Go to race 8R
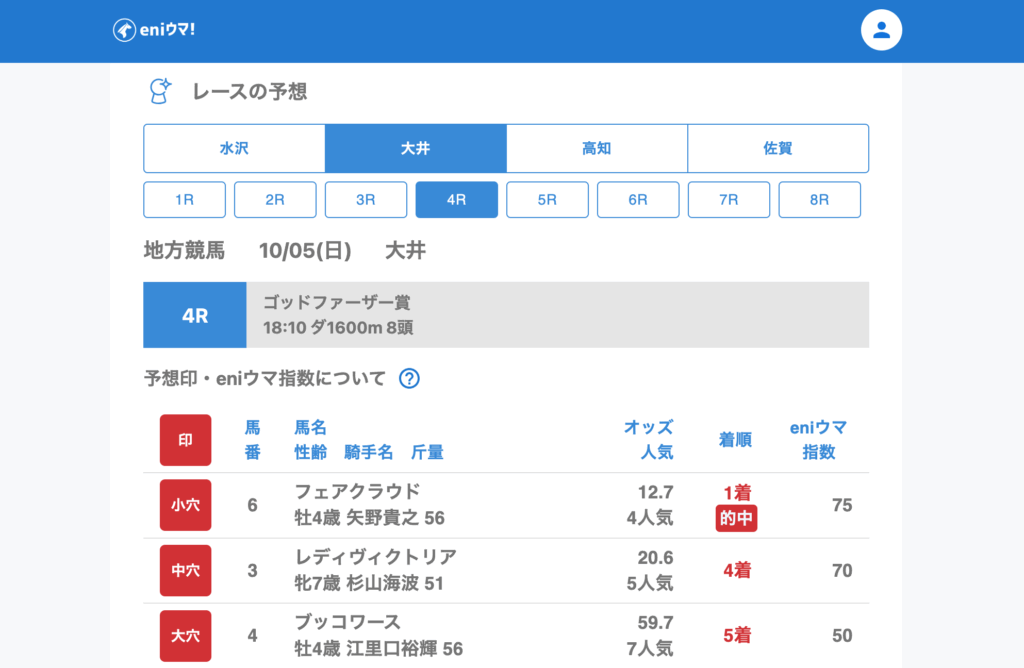1024x668 pixels. [819, 200]
